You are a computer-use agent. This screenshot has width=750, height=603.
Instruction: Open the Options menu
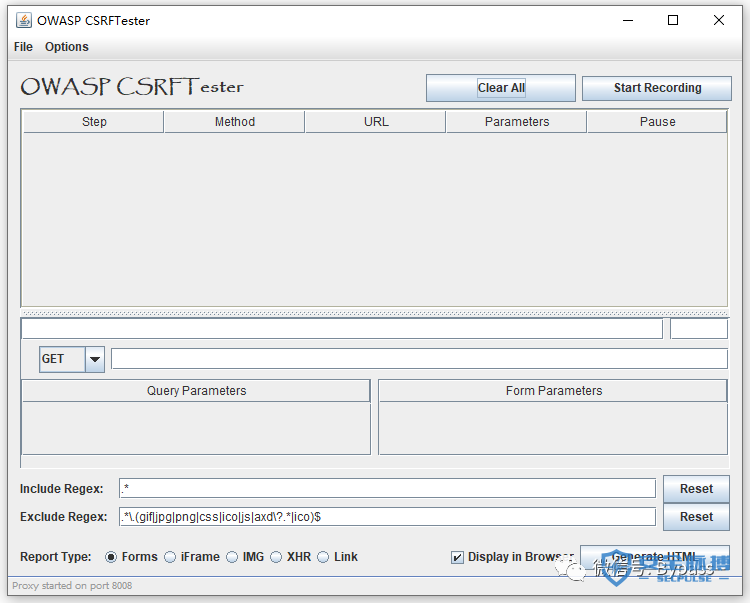(x=66, y=47)
